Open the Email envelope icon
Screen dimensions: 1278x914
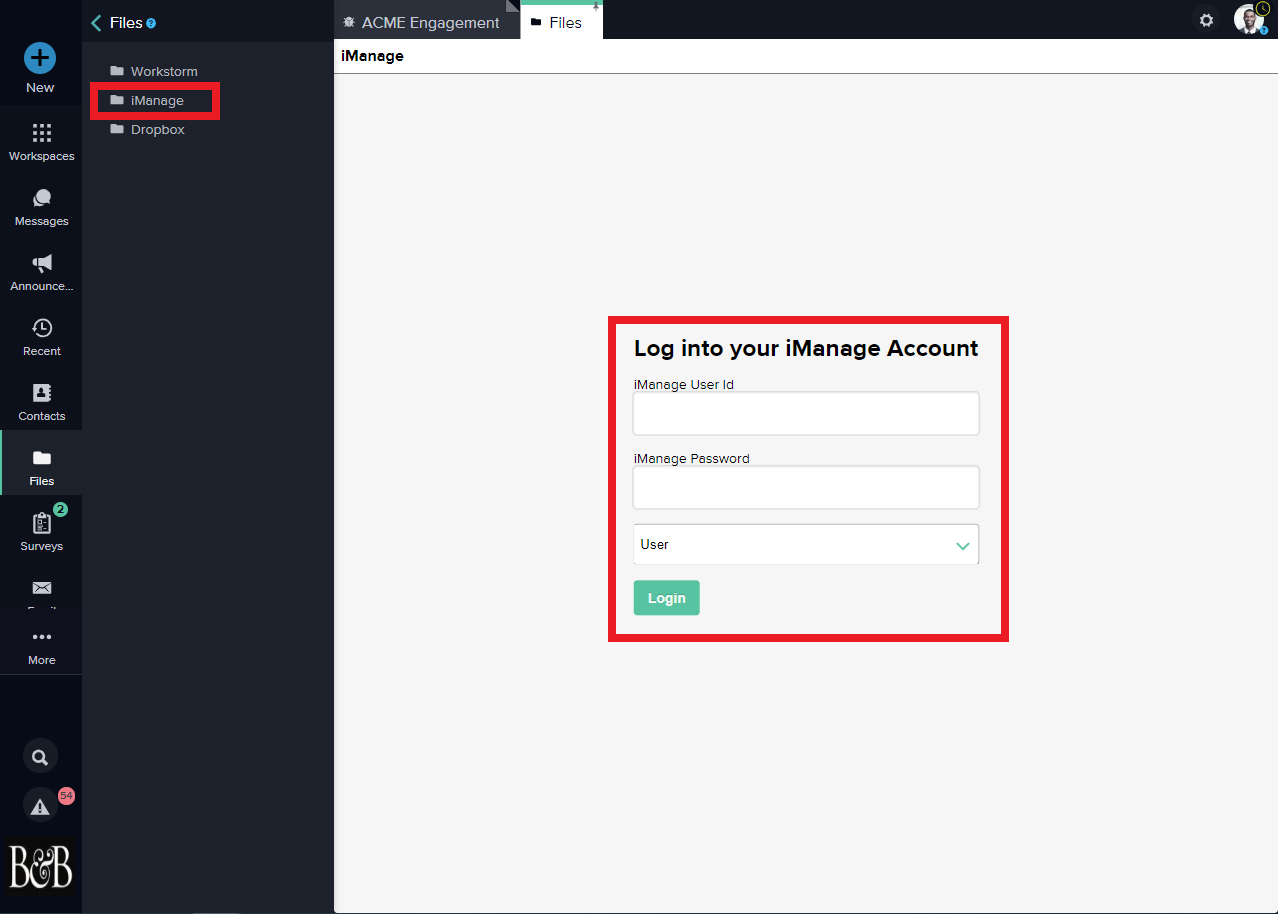[41, 588]
